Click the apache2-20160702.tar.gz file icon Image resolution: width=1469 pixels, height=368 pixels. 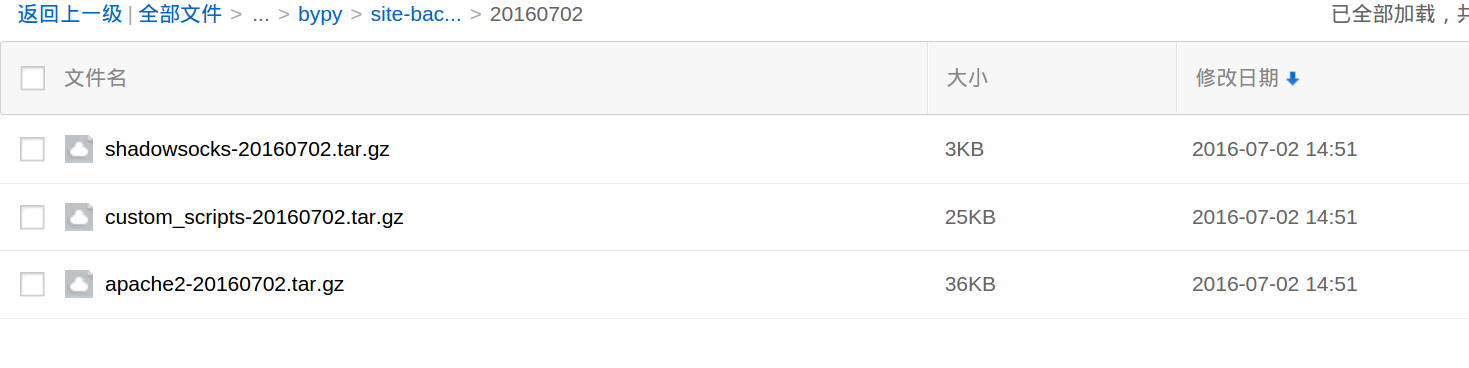tap(79, 284)
